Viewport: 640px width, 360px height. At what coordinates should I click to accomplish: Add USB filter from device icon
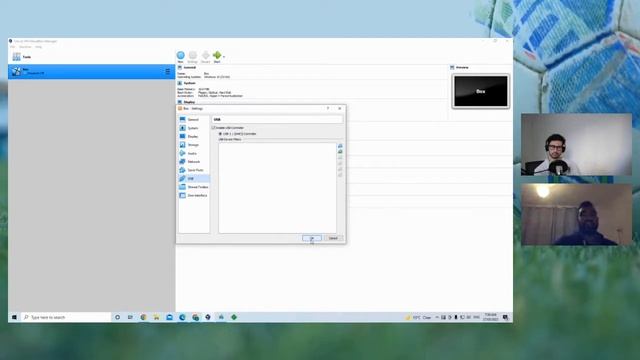340,151
